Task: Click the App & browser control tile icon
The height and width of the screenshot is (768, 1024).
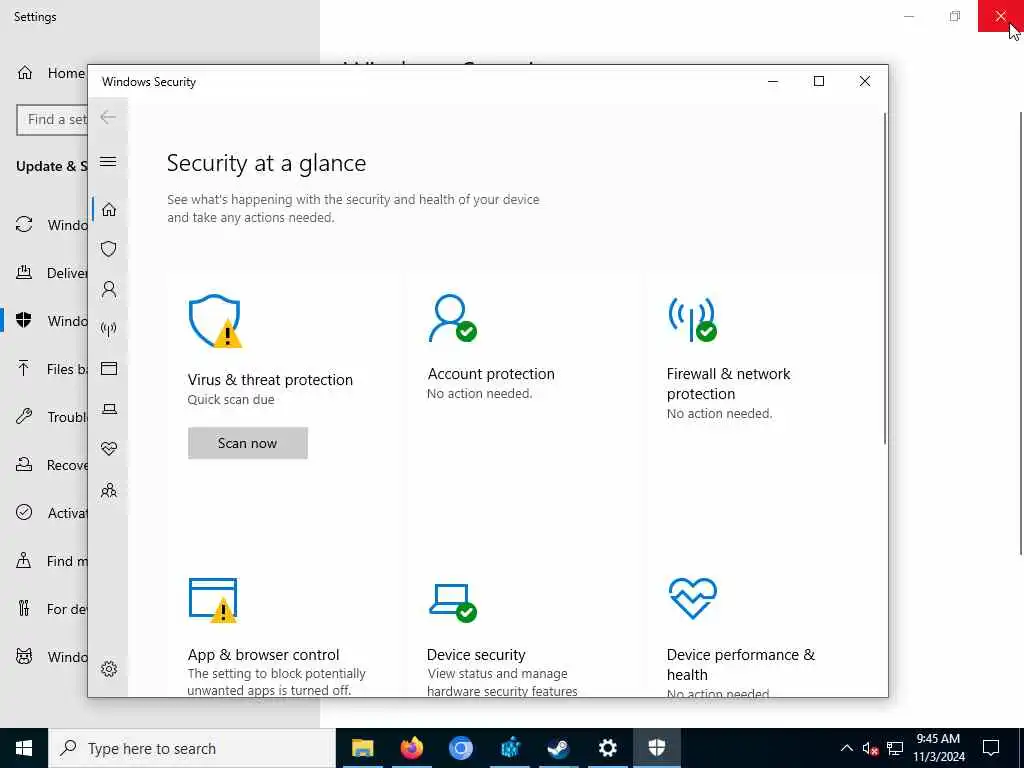Action: (213, 600)
